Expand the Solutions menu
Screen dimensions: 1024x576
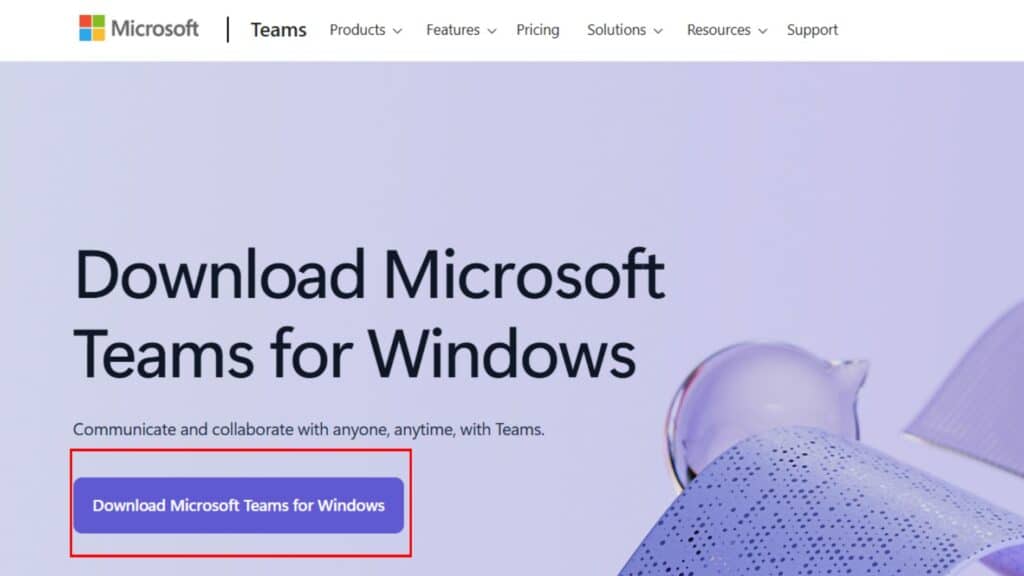(x=624, y=30)
